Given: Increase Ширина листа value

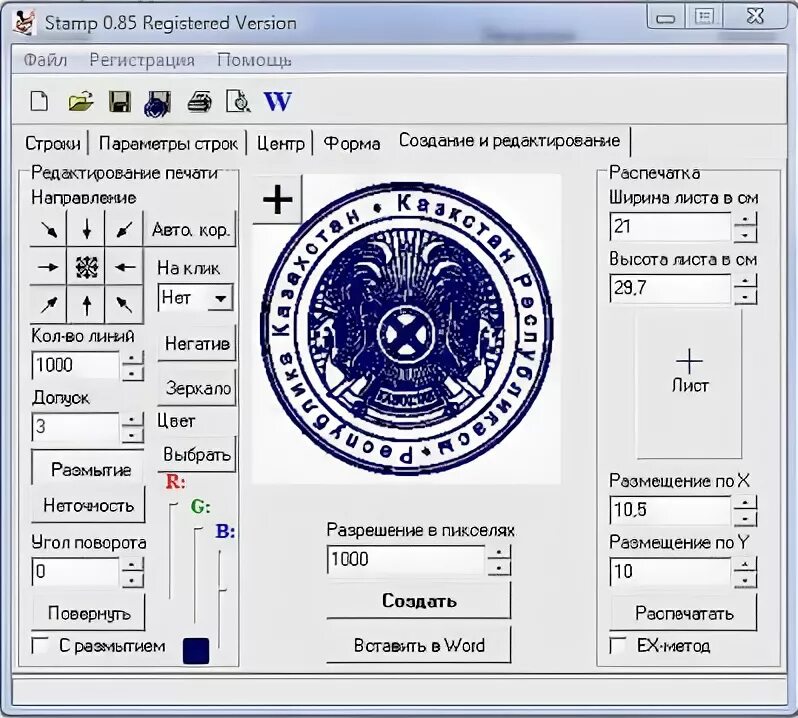Looking at the screenshot, I should [x=745, y=219].
